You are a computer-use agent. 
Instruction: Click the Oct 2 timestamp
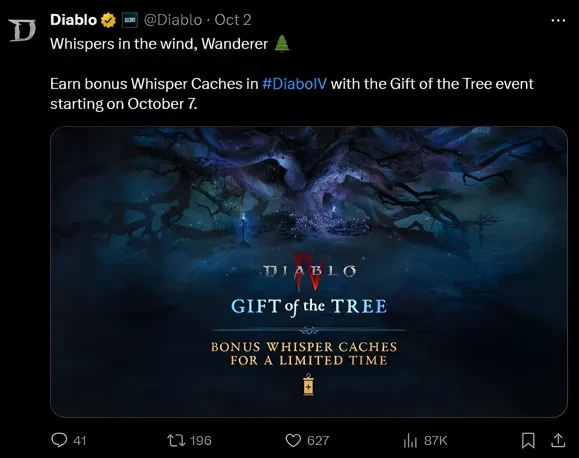coord(233,20)
